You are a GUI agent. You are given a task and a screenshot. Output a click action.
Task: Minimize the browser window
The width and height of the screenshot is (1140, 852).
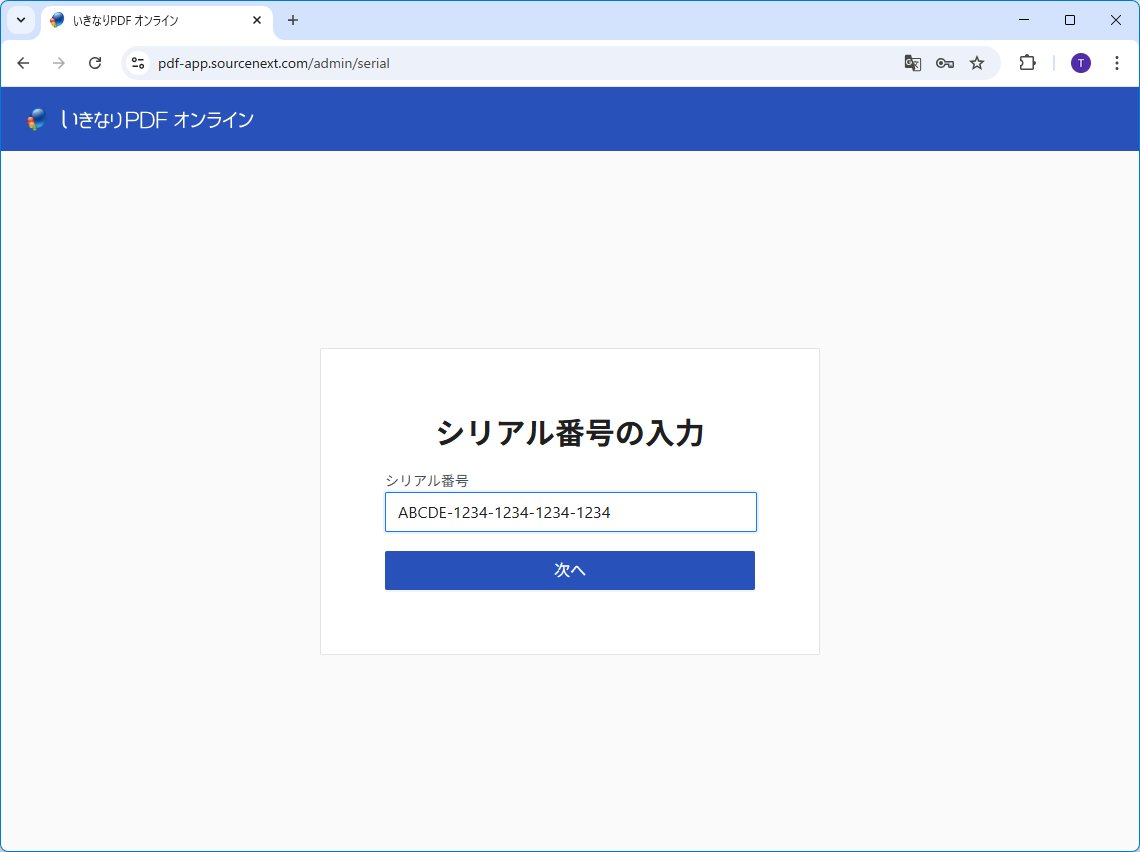(x=1024, y=20)
